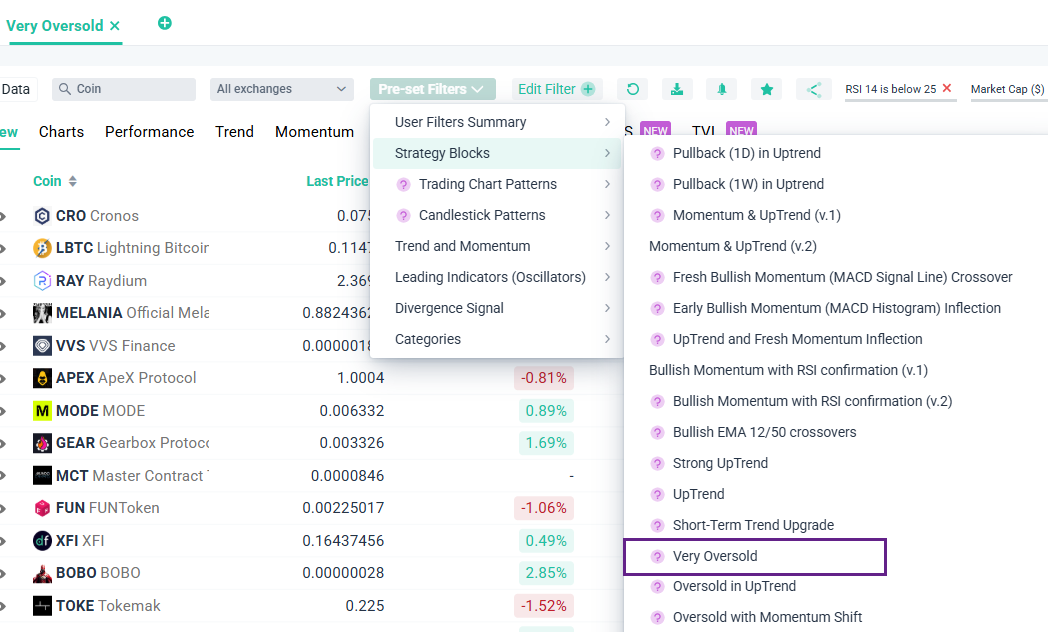Remove the RSI 14 below 25 filter

pyautogui.click(x=947, y=89)
